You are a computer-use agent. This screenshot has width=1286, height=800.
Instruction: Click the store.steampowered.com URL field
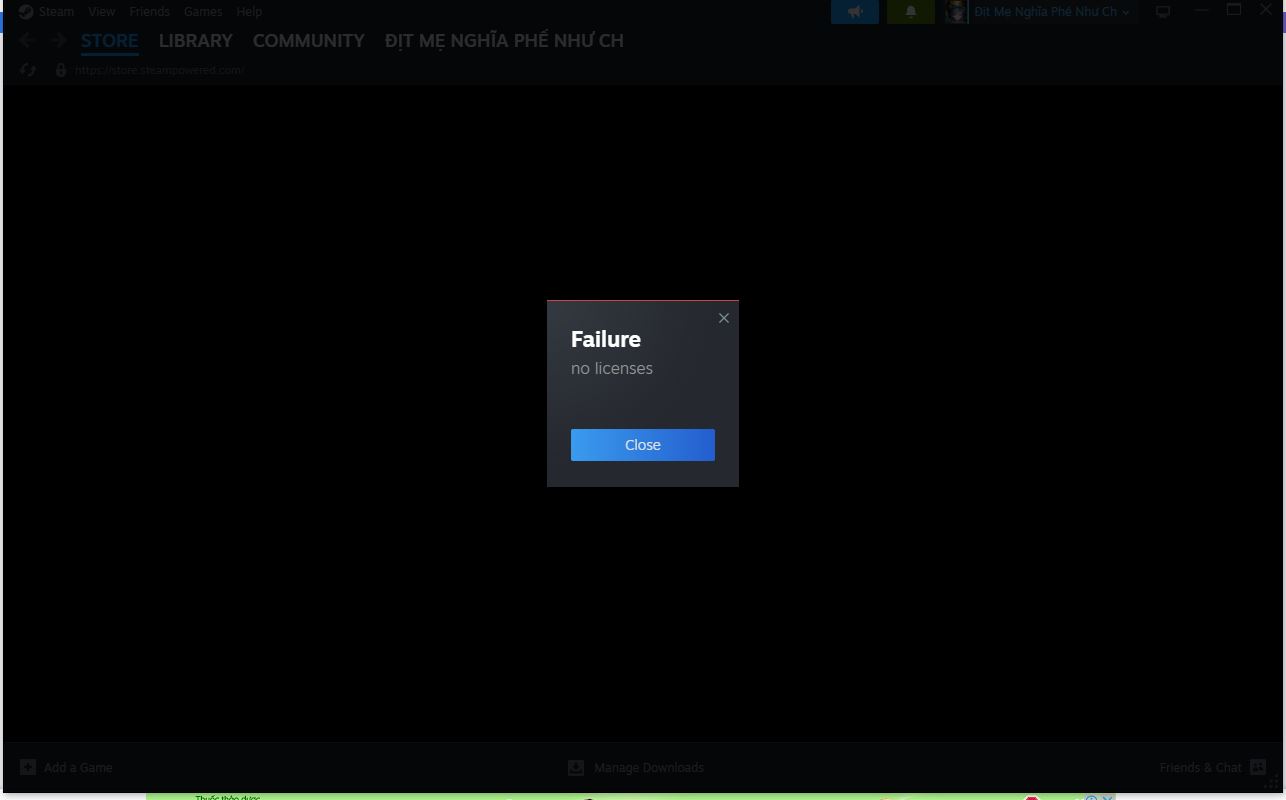click(x=160, y=70)
